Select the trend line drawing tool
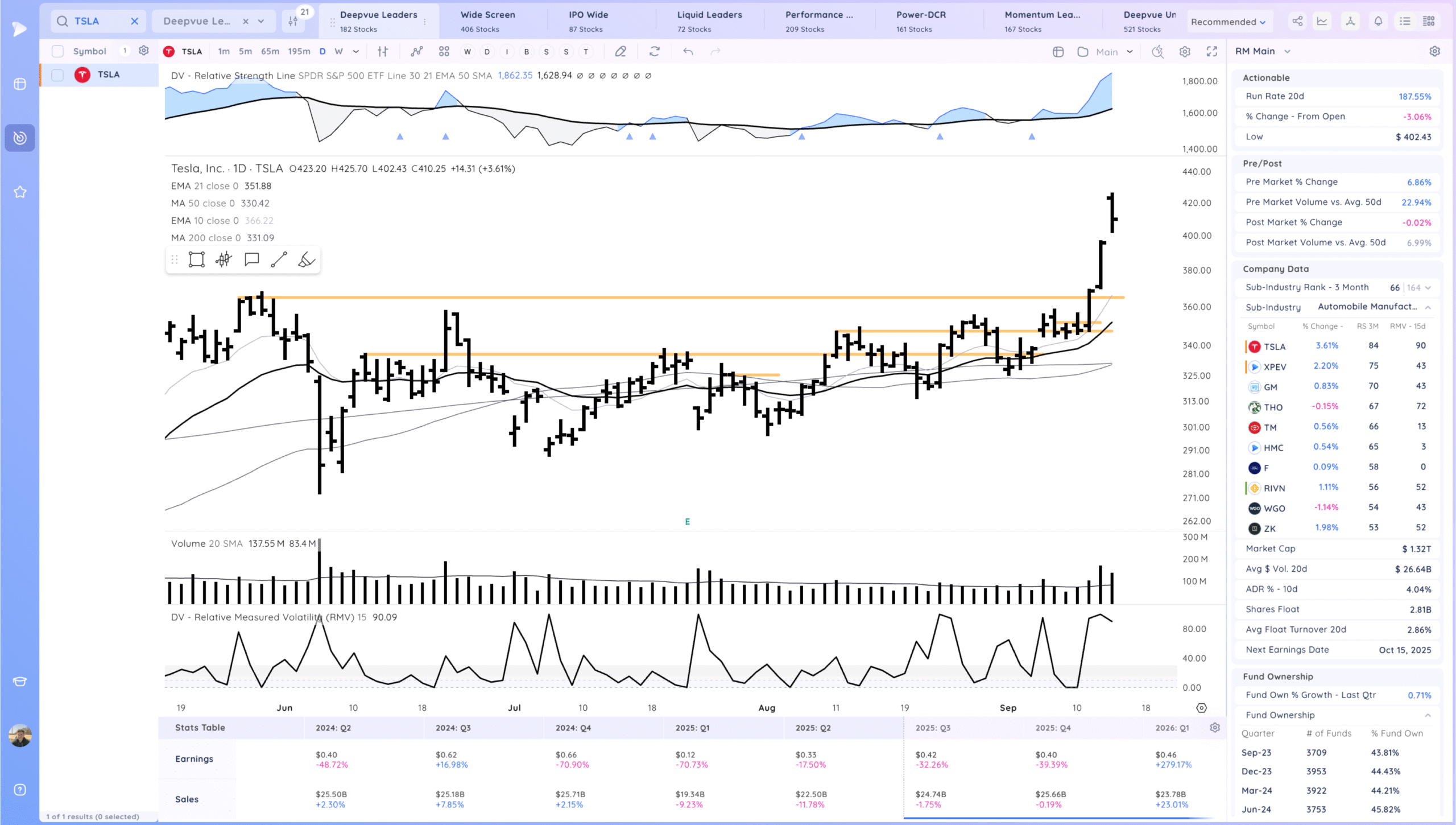 [279, 259]
